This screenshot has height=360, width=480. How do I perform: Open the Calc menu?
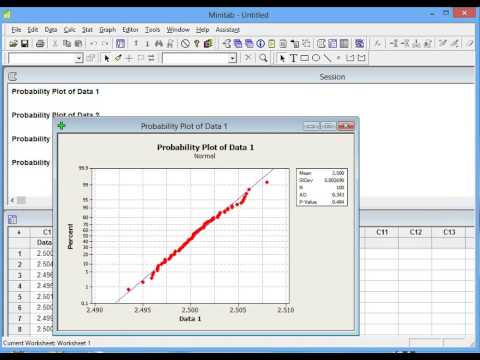click(x=70, y=30)
